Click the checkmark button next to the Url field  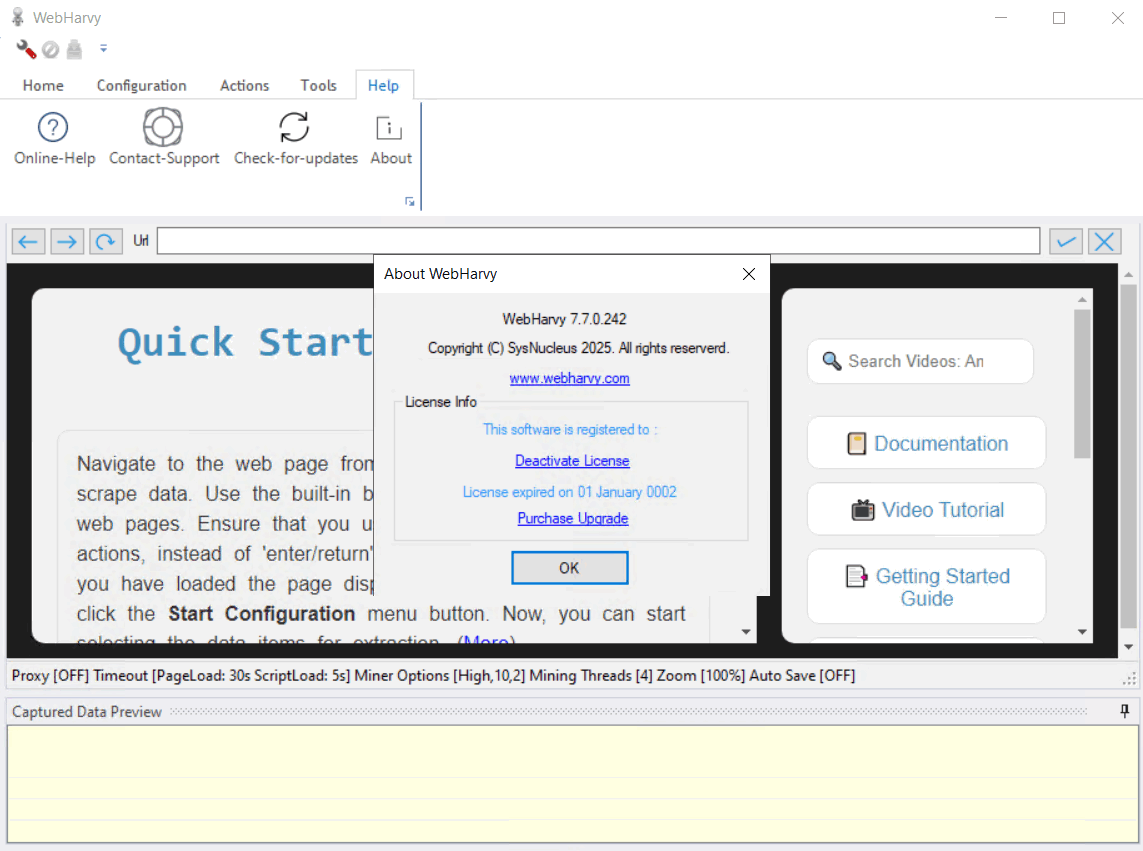[1066, 241]
